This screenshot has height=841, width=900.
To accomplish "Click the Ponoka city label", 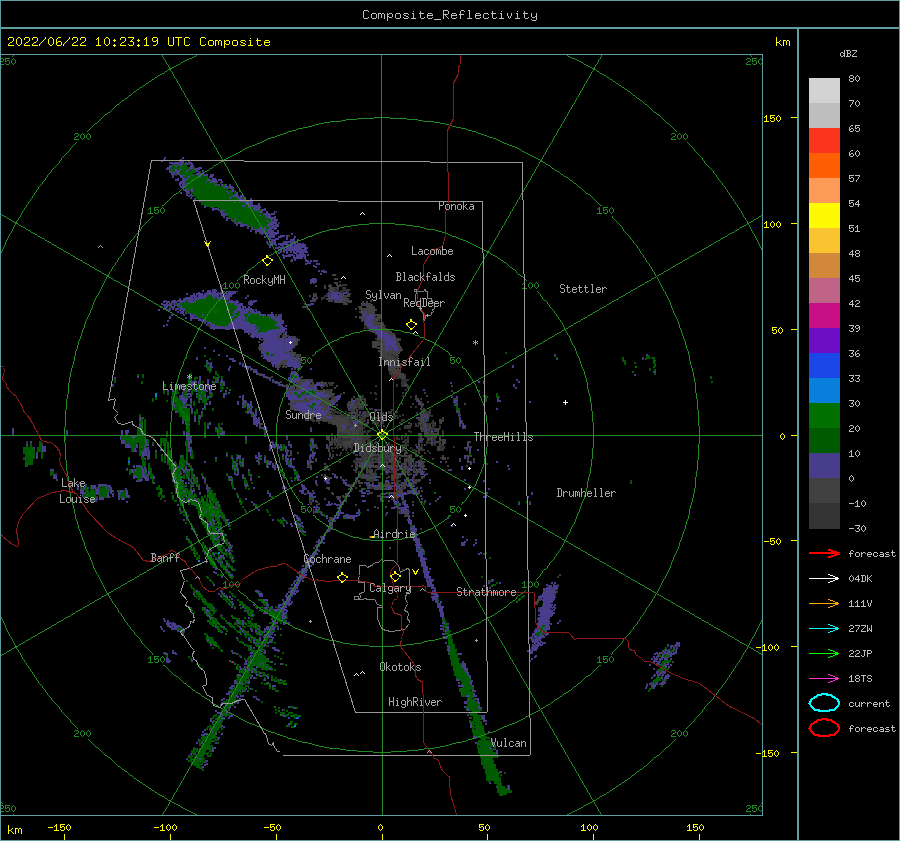I will 456,206.
